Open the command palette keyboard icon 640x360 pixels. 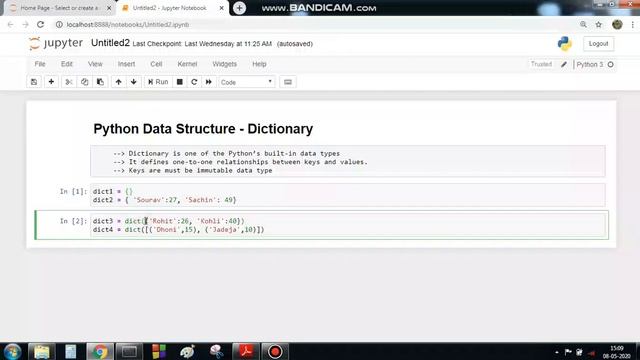pos(288,82)
